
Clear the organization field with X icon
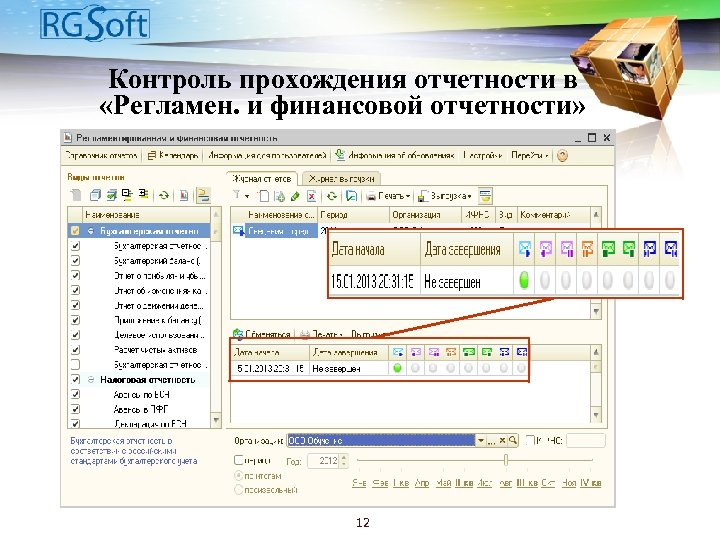(x=502, y=440)
